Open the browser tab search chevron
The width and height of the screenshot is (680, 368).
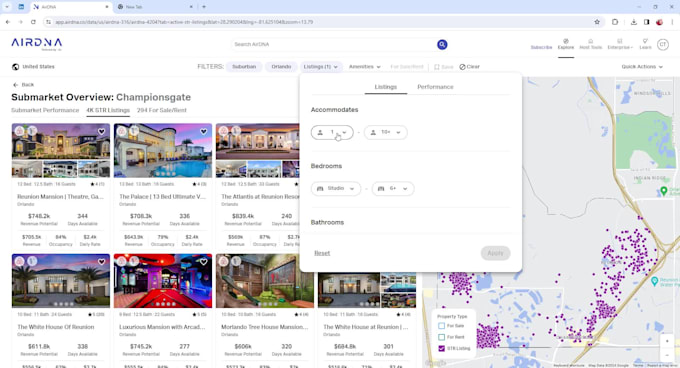pyautogui.click(x=7, y=7)
